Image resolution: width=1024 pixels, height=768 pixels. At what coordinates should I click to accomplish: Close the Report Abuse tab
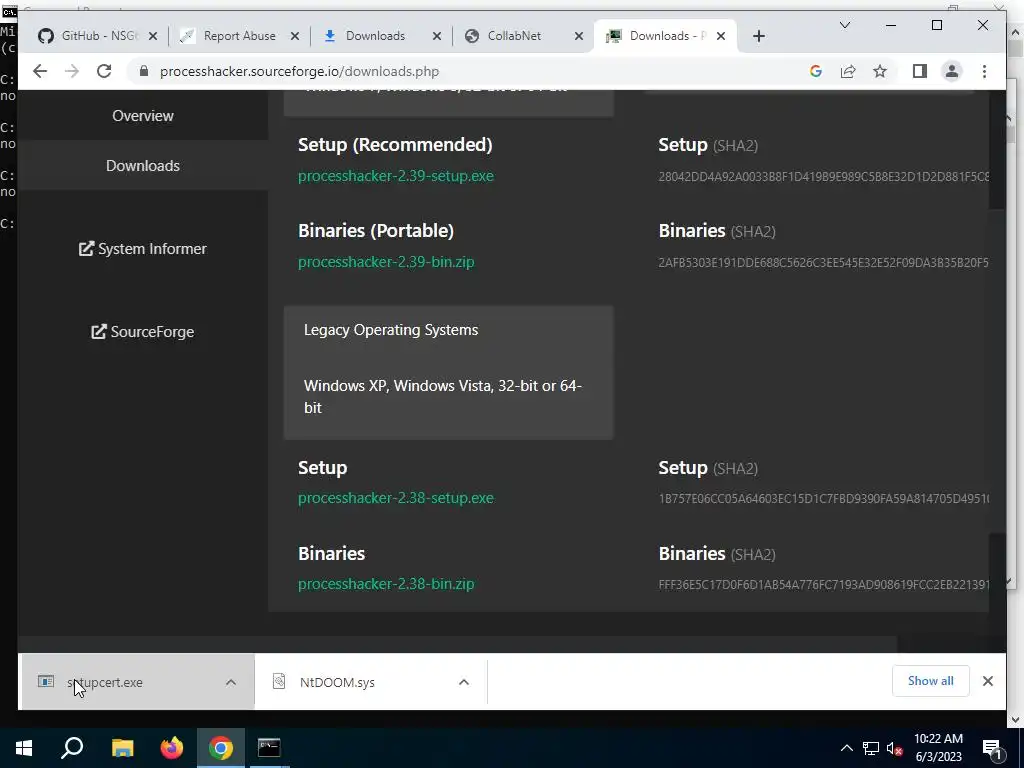coord(295,36)
